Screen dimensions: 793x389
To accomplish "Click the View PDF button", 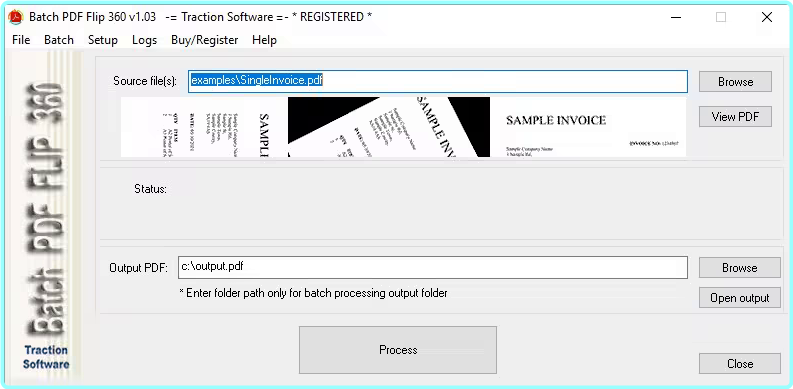I will [x=735, y=117].
